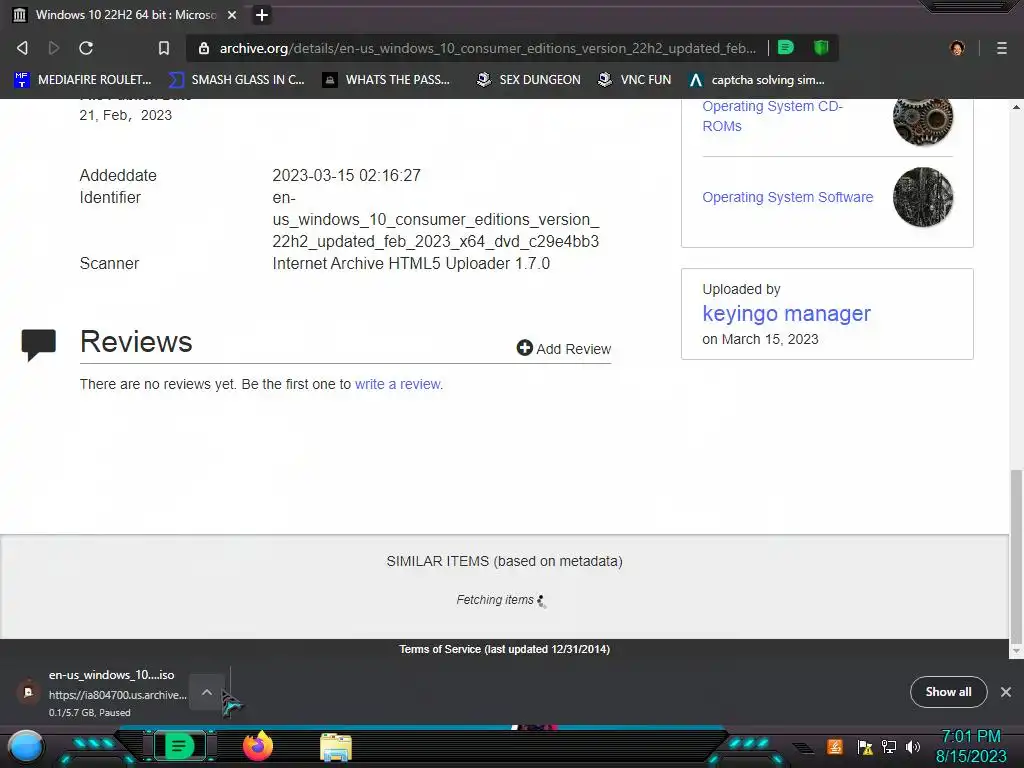The image size is (1024, 768).
Task: Open the Start orb button
Action: (26, 746)
